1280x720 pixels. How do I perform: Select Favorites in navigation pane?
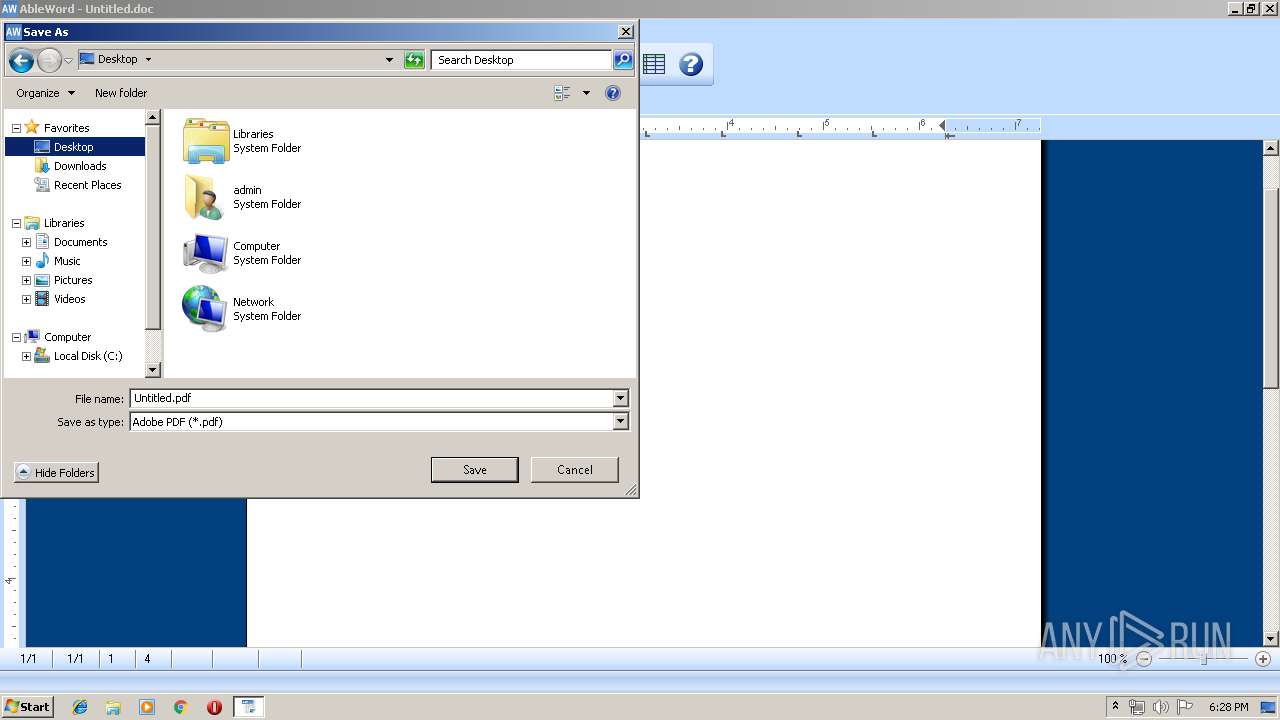(66, 128)
